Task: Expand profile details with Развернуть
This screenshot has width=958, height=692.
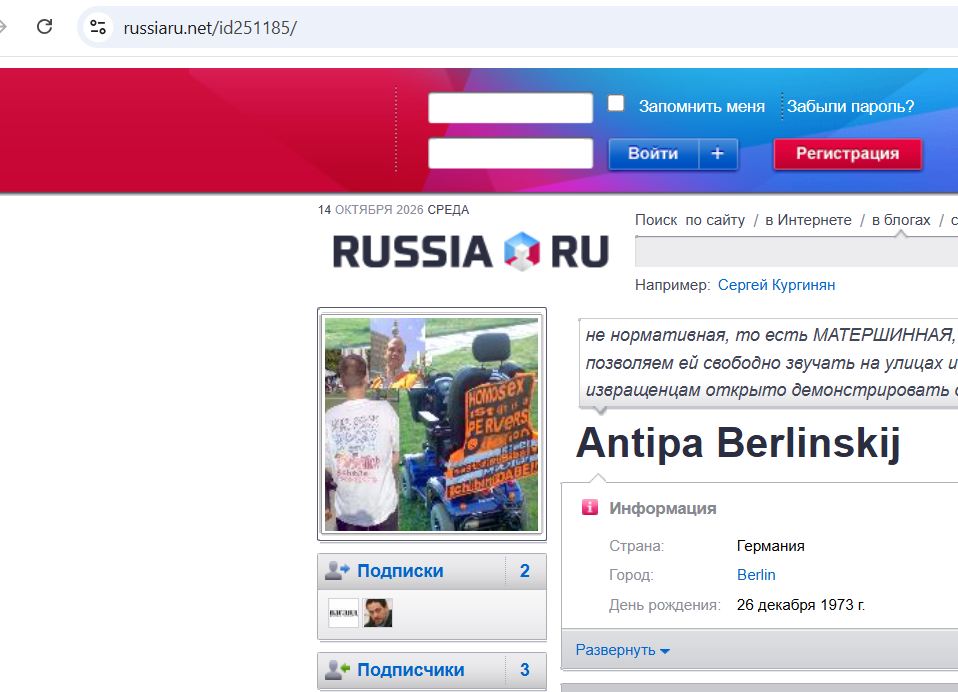Action: tap(622, 650)
